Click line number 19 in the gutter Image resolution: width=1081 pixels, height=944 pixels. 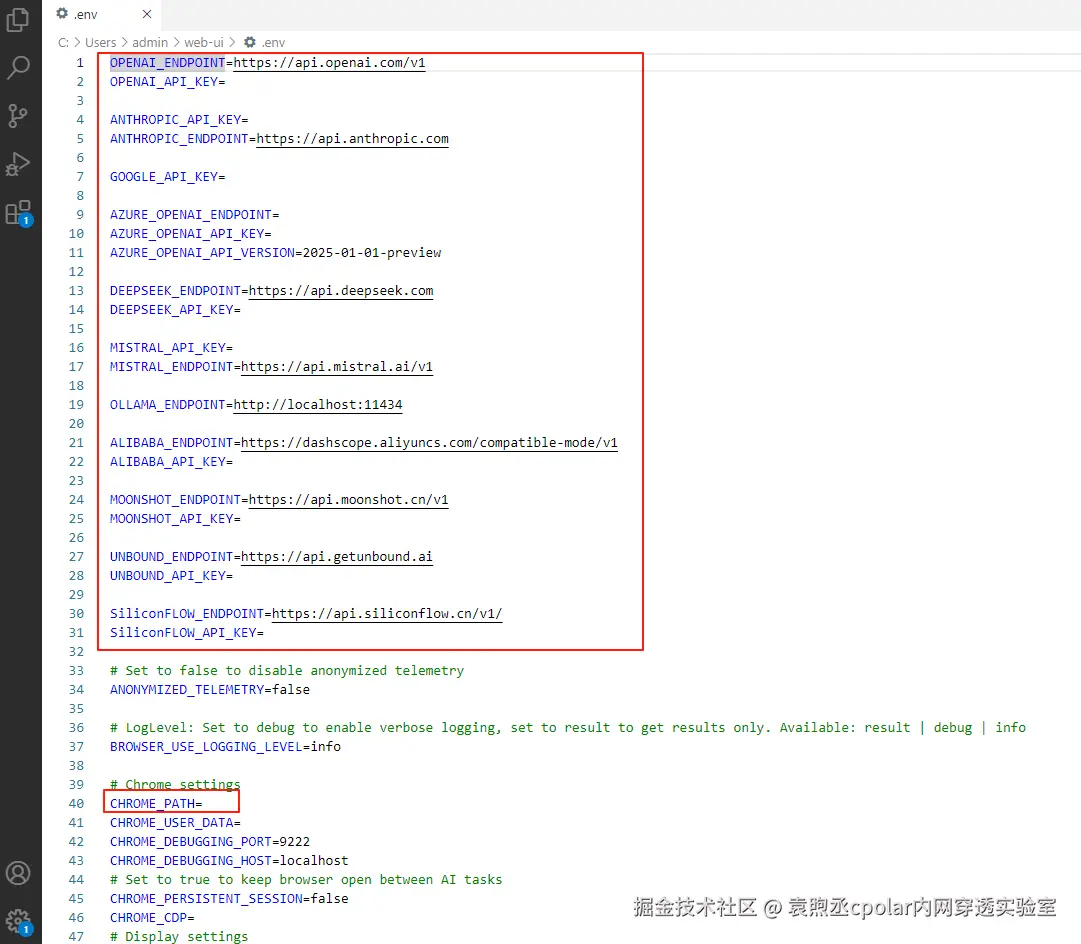[77, 405]
